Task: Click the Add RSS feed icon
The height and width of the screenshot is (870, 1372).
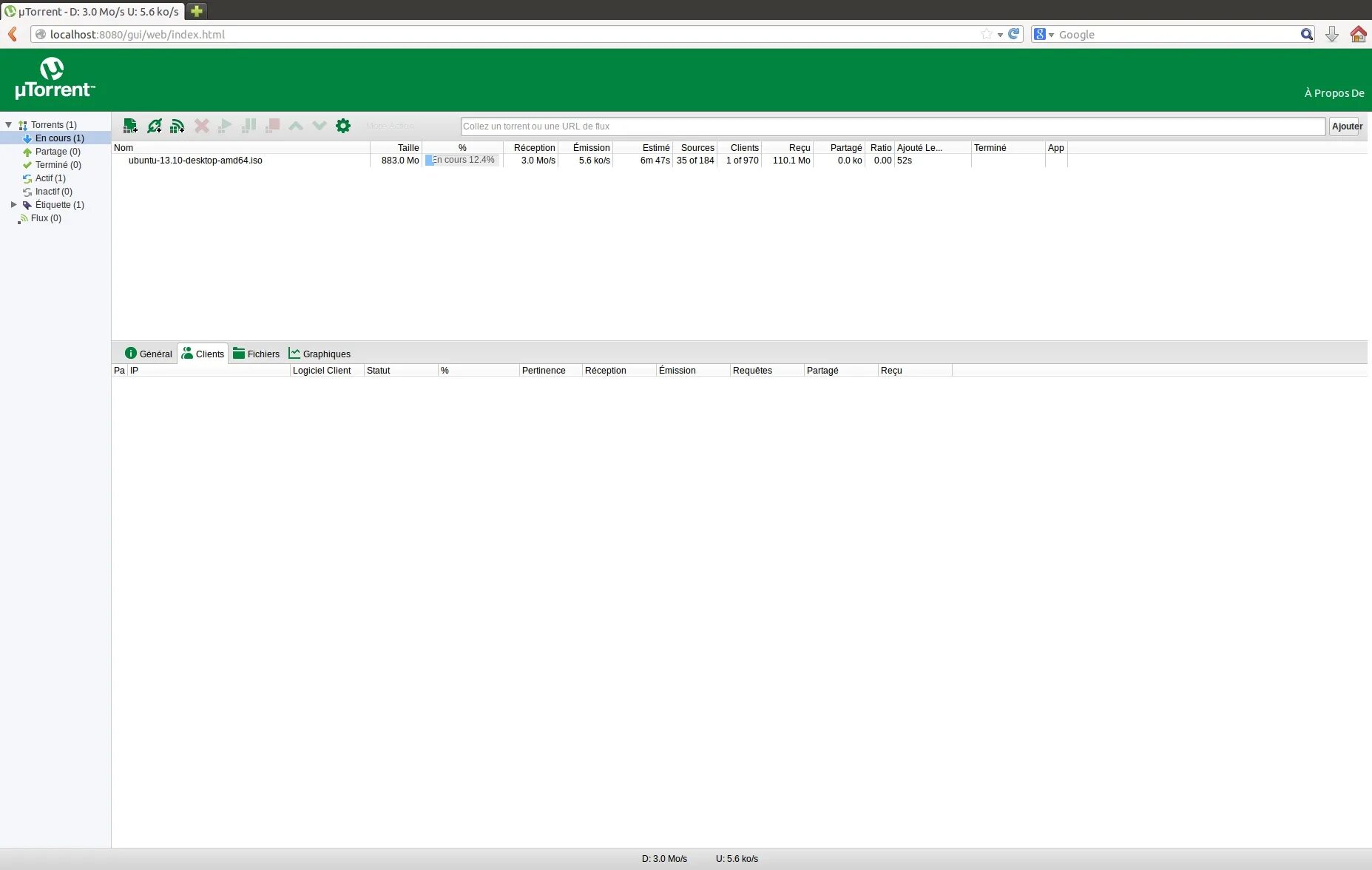Action: (x=178, y=126)
